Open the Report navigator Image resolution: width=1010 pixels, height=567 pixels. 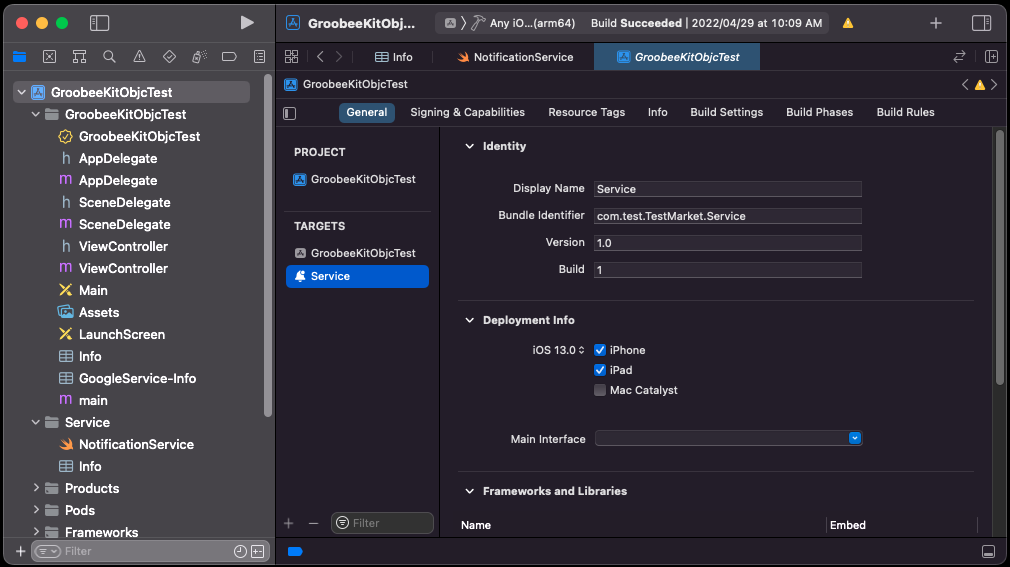(260, 57)
